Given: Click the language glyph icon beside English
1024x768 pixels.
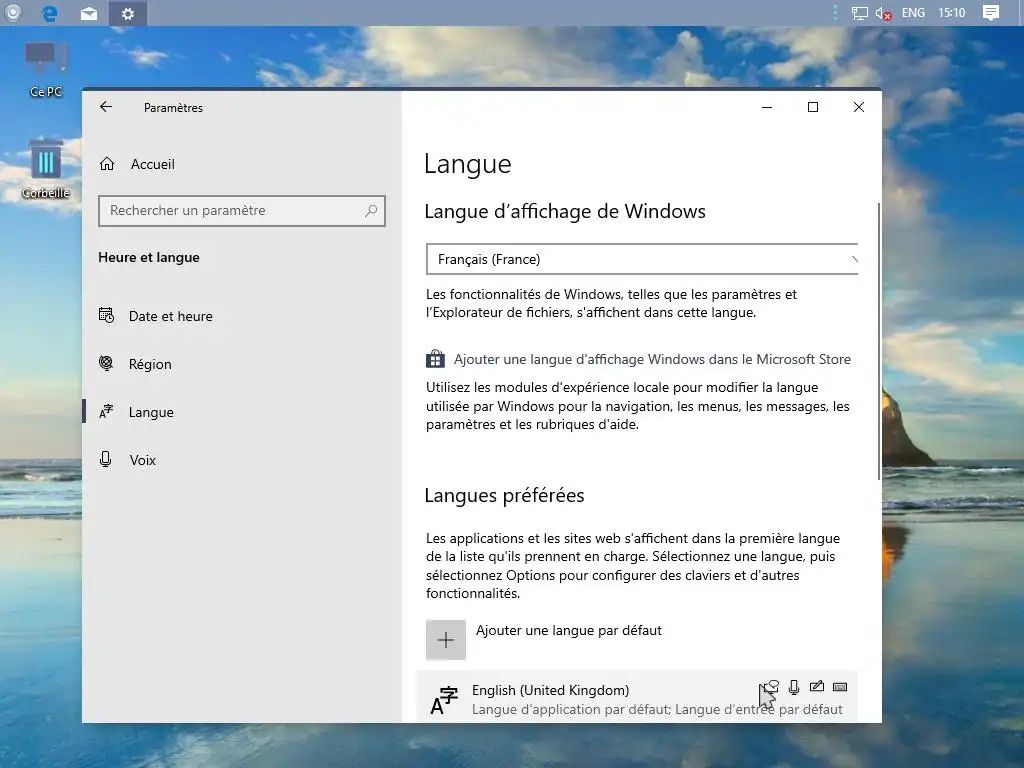Looking at the screenshot, I should pos(444,701).
